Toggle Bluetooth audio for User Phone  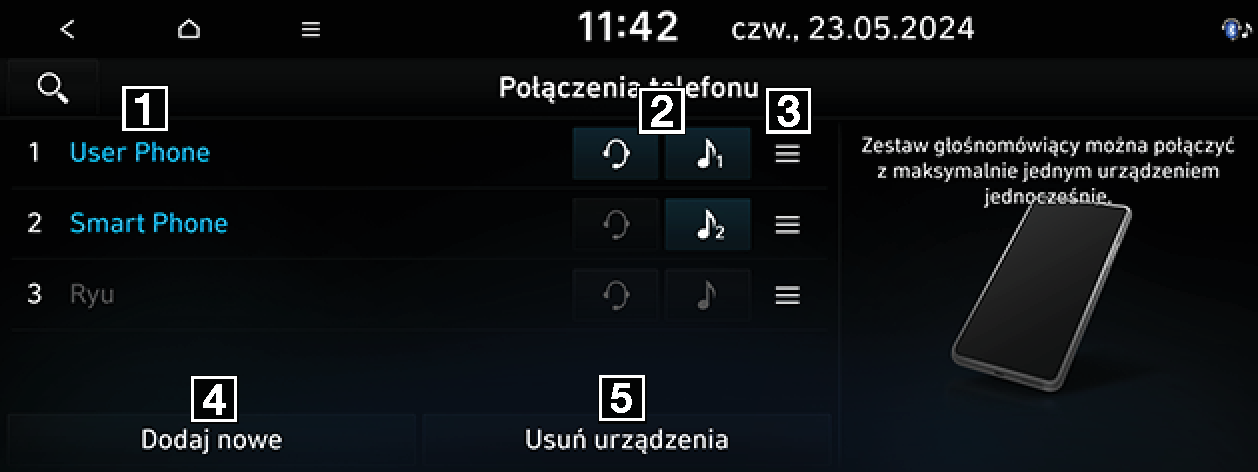[x=708, y=154]
